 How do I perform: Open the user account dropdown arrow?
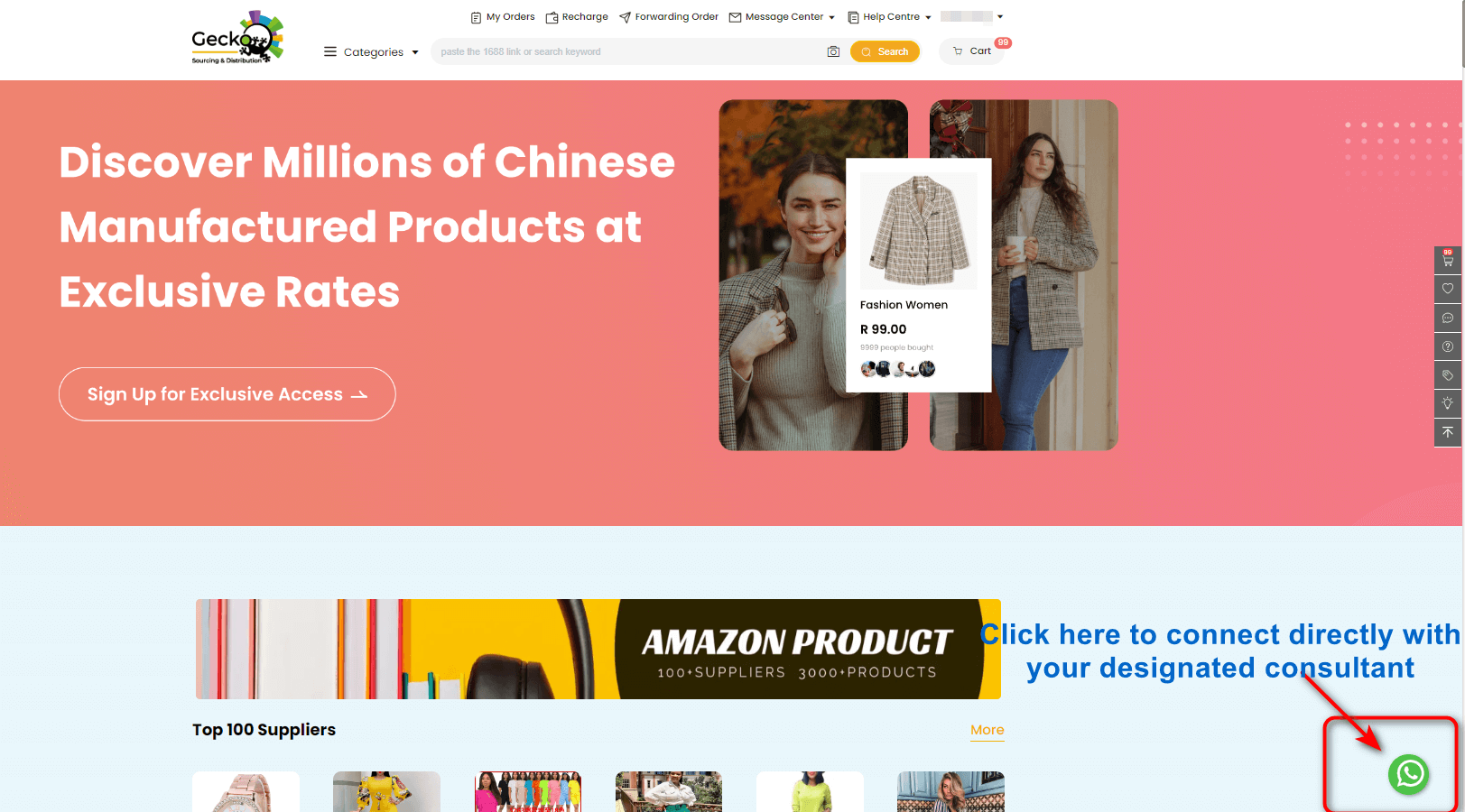[x=1000, y=16]
